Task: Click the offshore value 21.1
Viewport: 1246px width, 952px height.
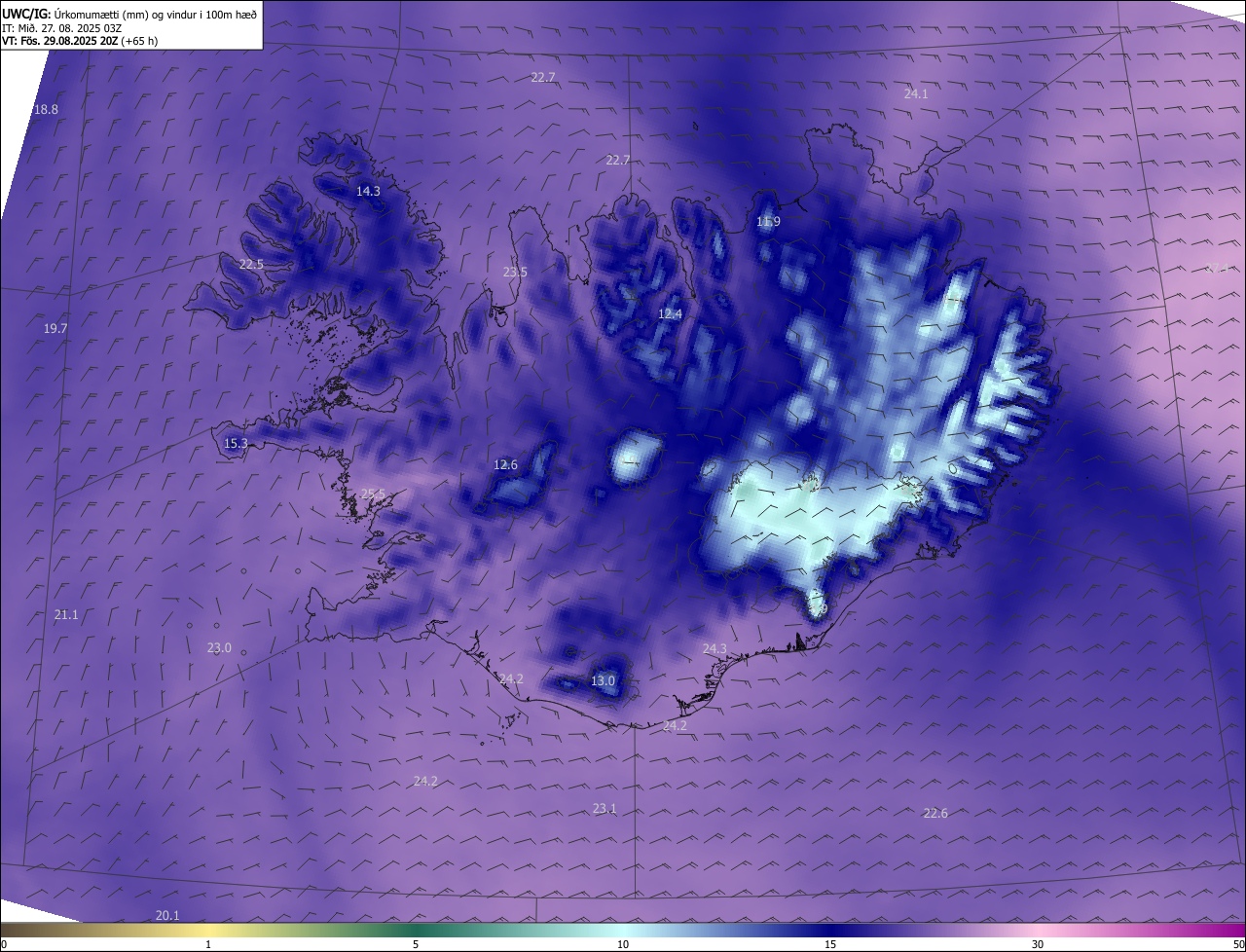Action: coord(66,615)
